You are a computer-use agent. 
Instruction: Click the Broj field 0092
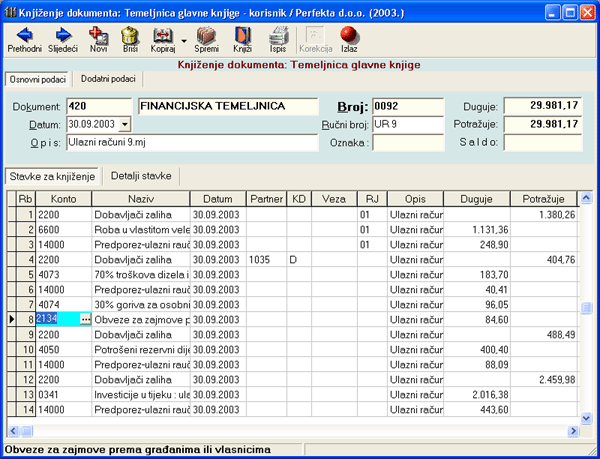click(408, 106)
